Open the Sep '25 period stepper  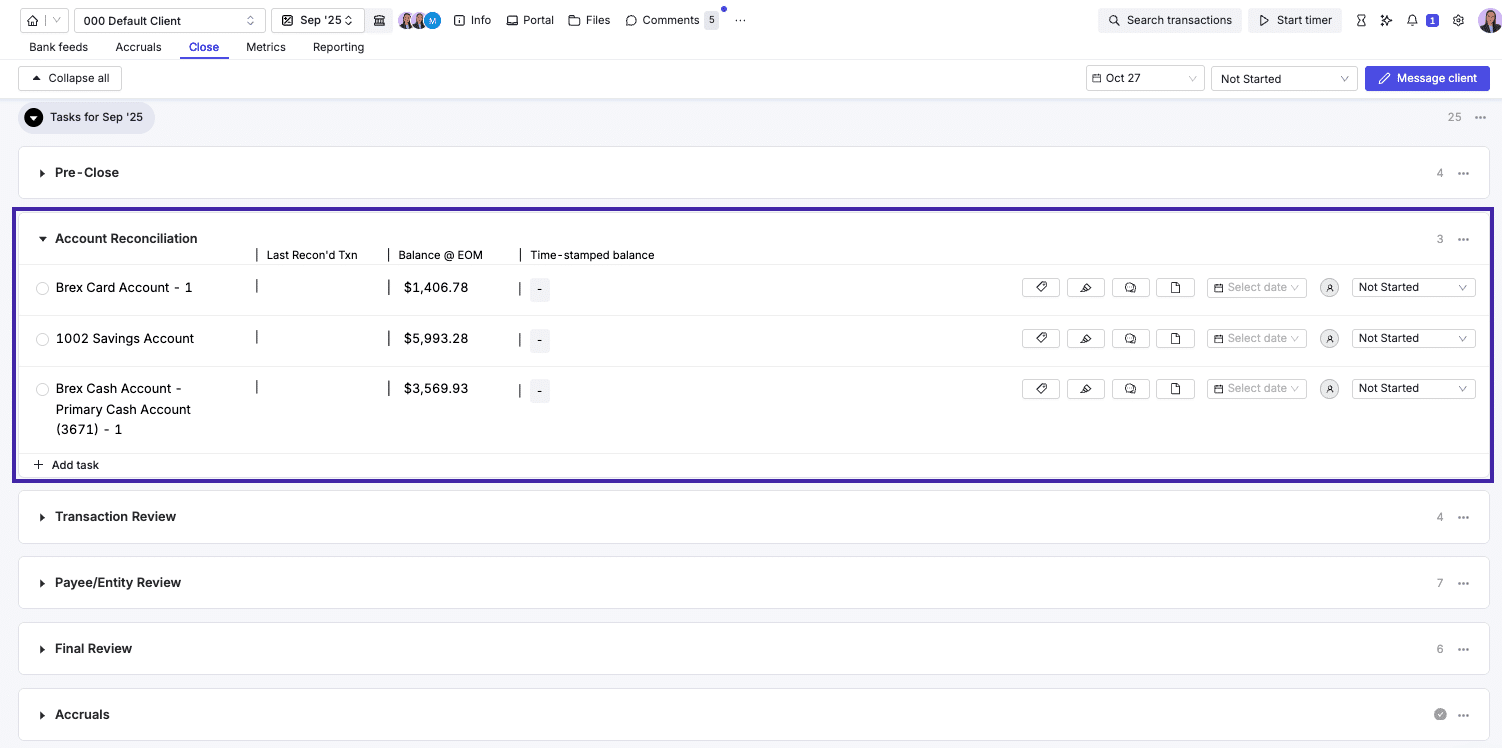click(317, 19)
